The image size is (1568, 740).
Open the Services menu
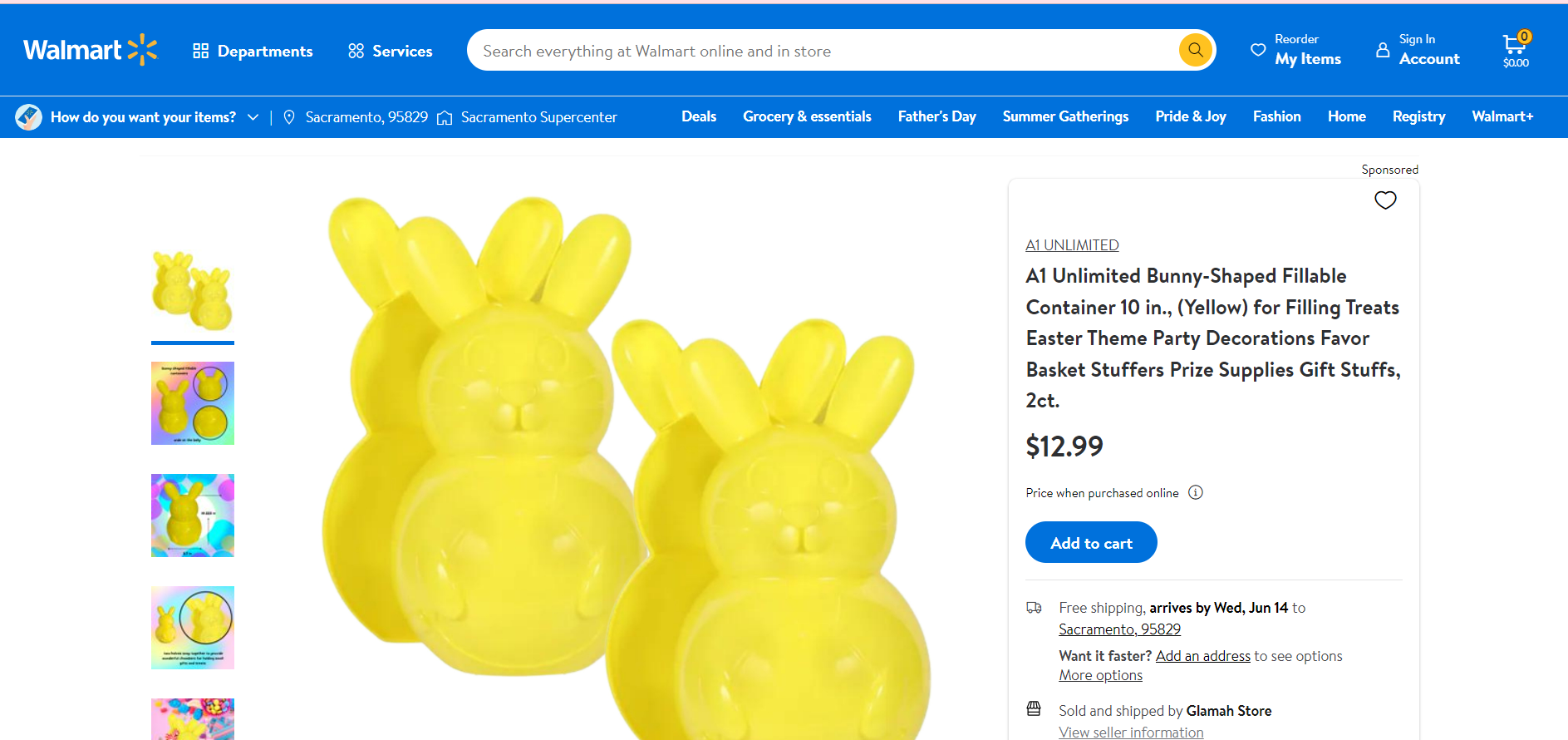pyautogui.click(x=390, y=51)
